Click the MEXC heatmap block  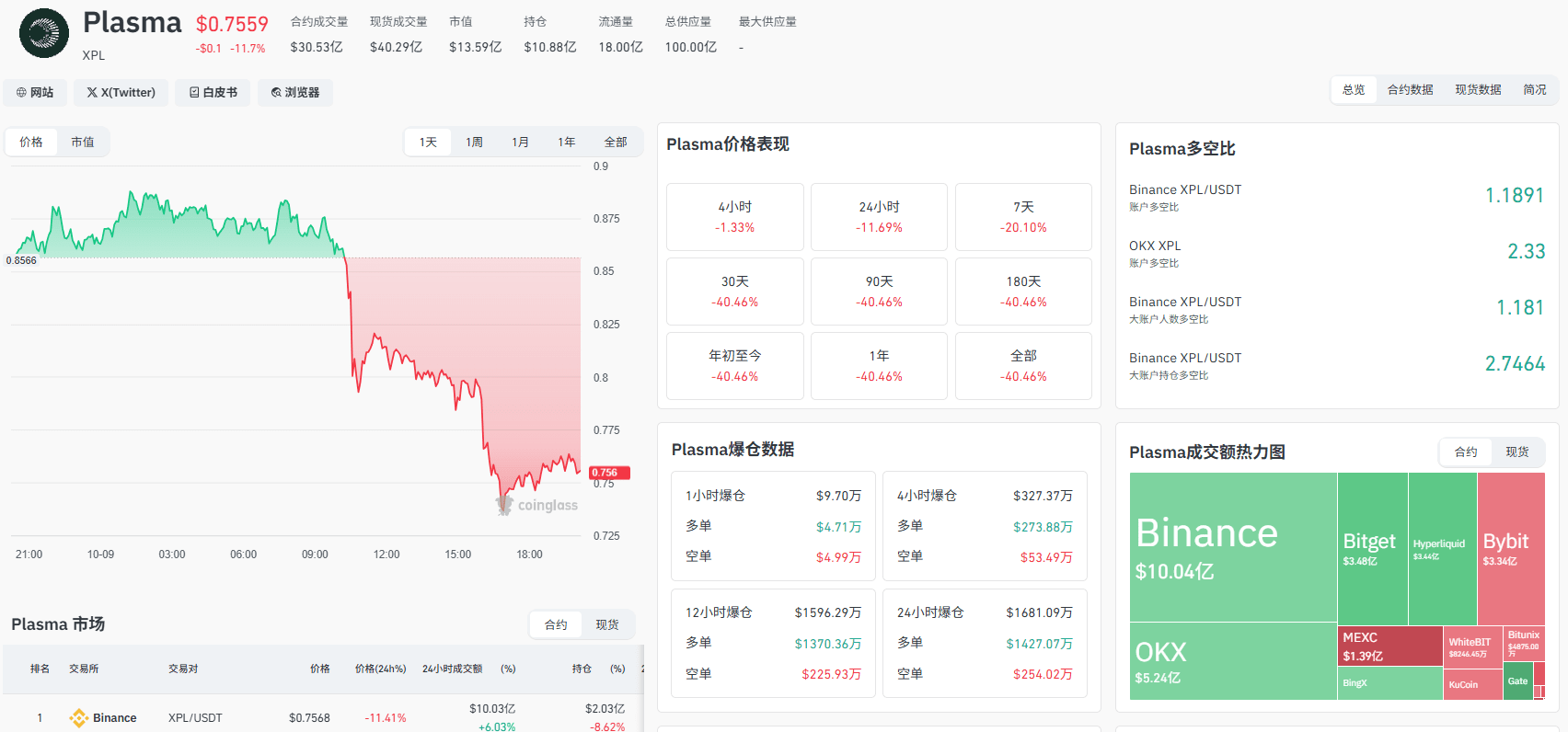tap(1389, 646)
